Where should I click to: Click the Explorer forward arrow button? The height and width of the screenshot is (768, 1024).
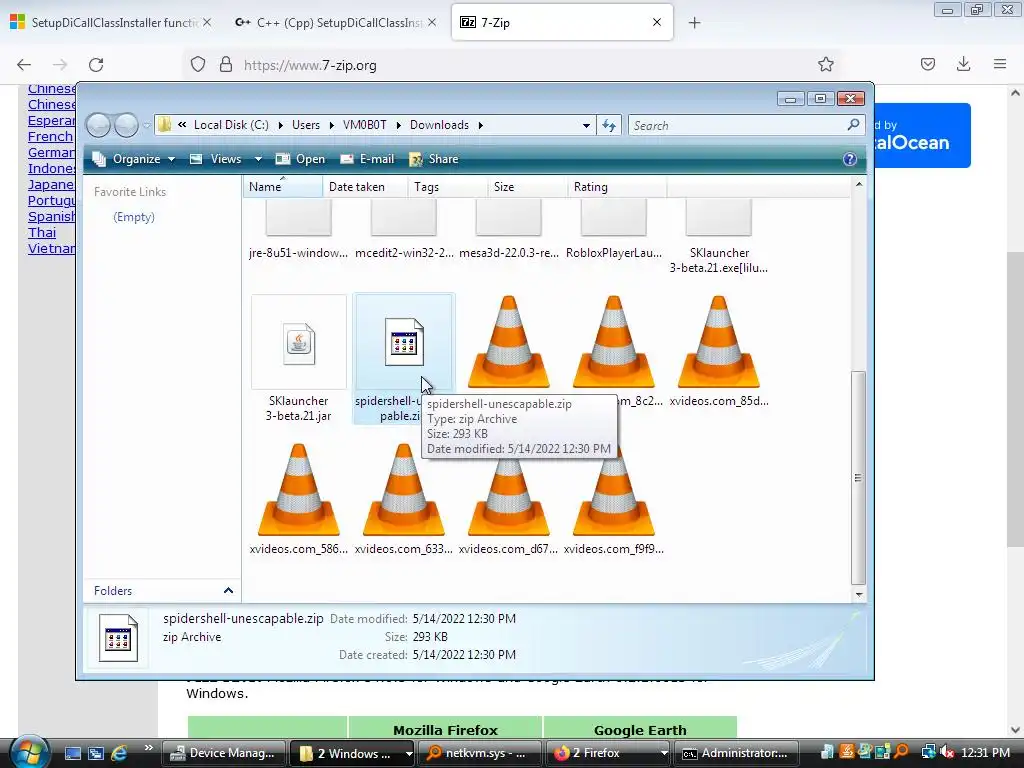pos(126,125)
